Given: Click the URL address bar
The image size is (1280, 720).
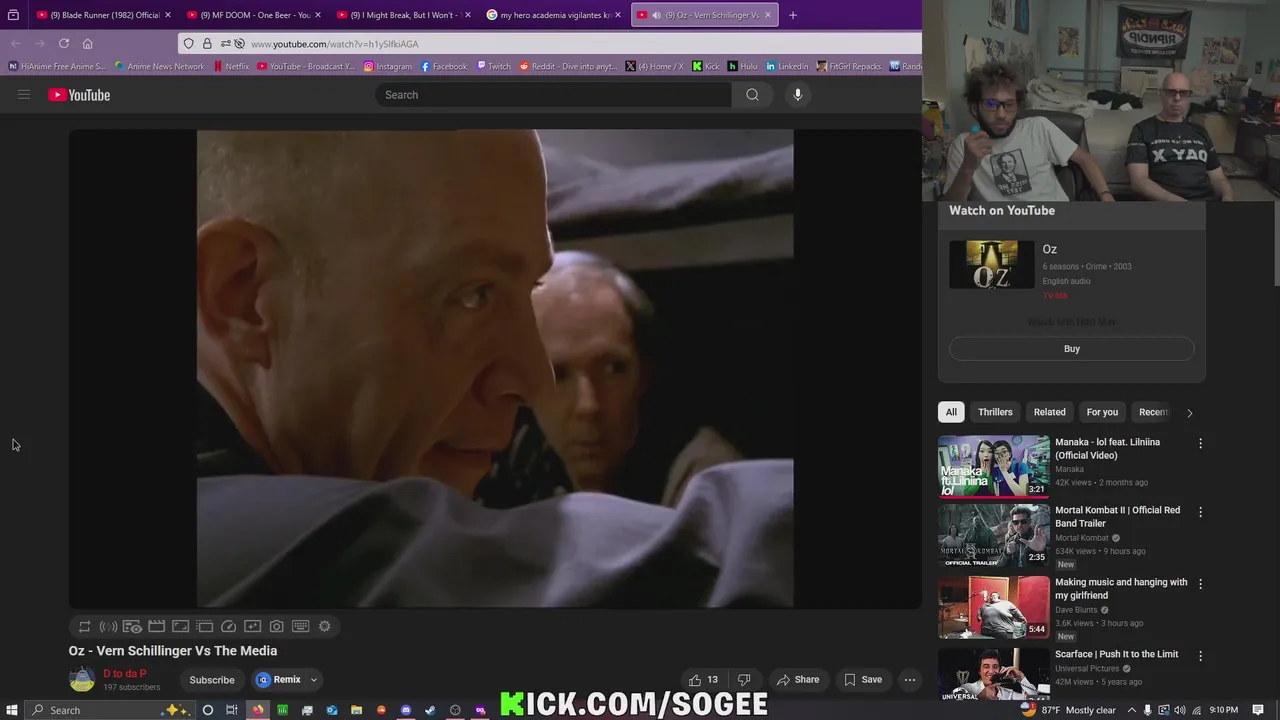Looking at the screenshot, I should (x=550, y=44).
